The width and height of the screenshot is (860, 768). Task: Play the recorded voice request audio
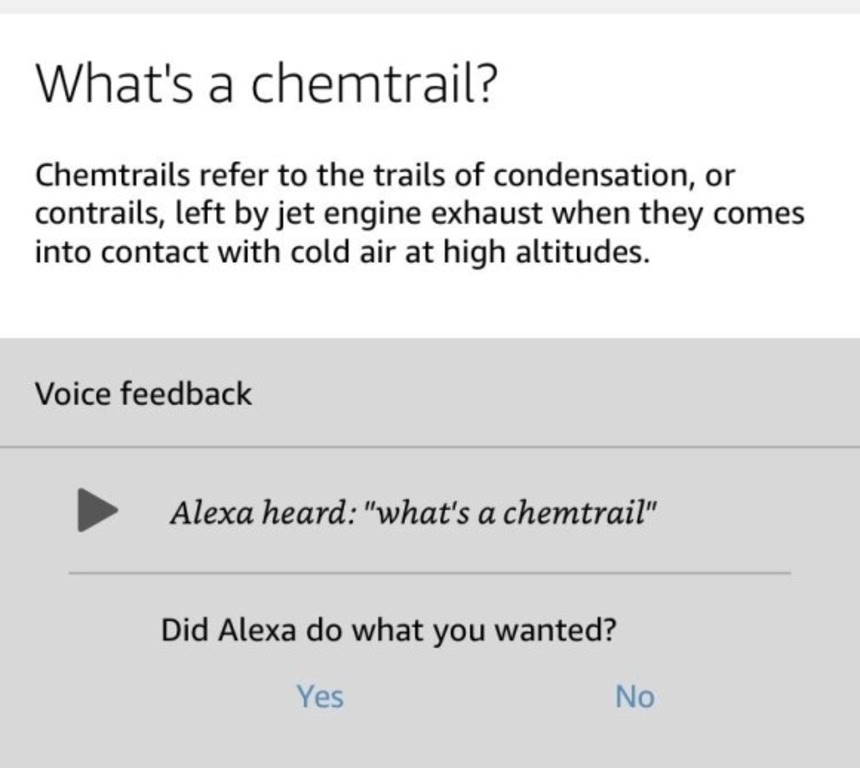(x=99, y=512)
